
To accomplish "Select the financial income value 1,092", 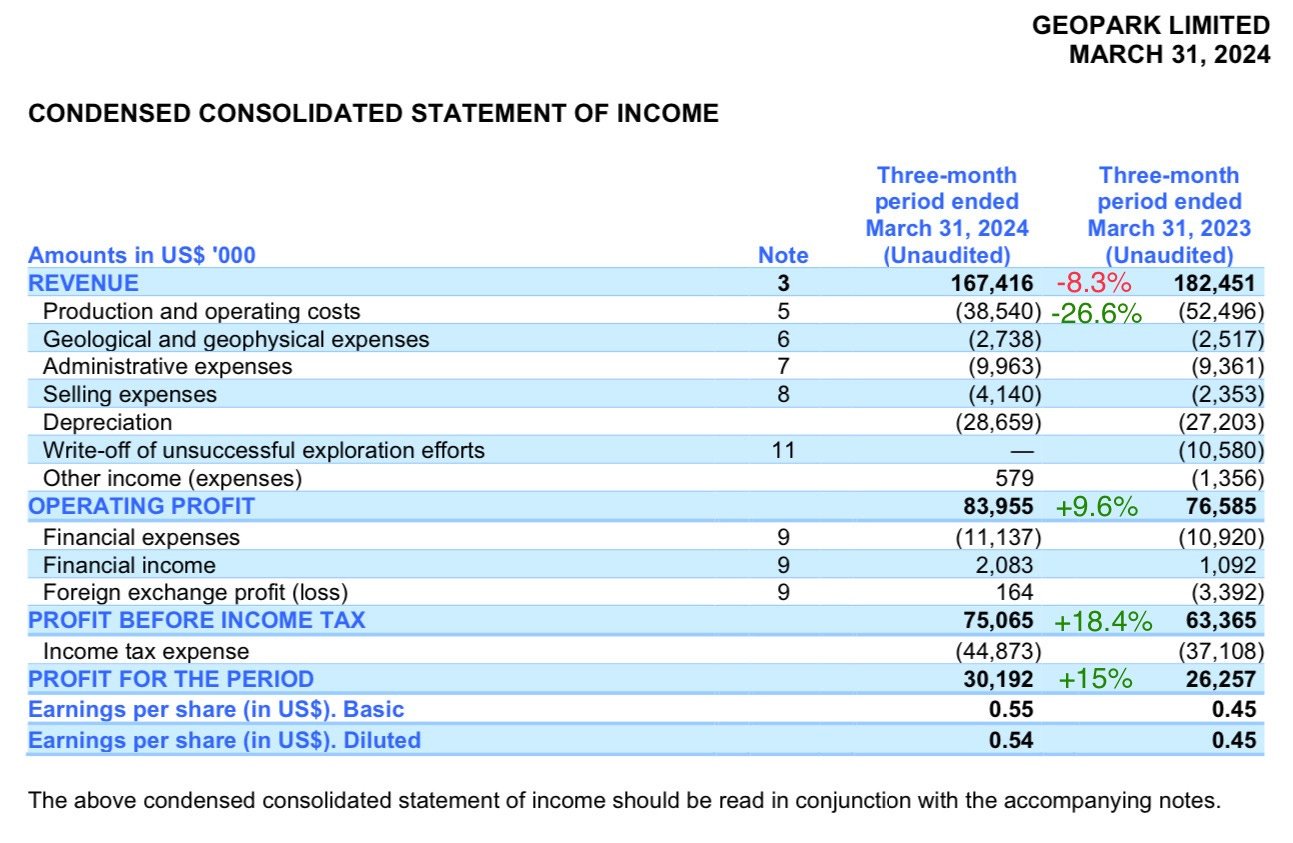I will [x=1226, y=565].
